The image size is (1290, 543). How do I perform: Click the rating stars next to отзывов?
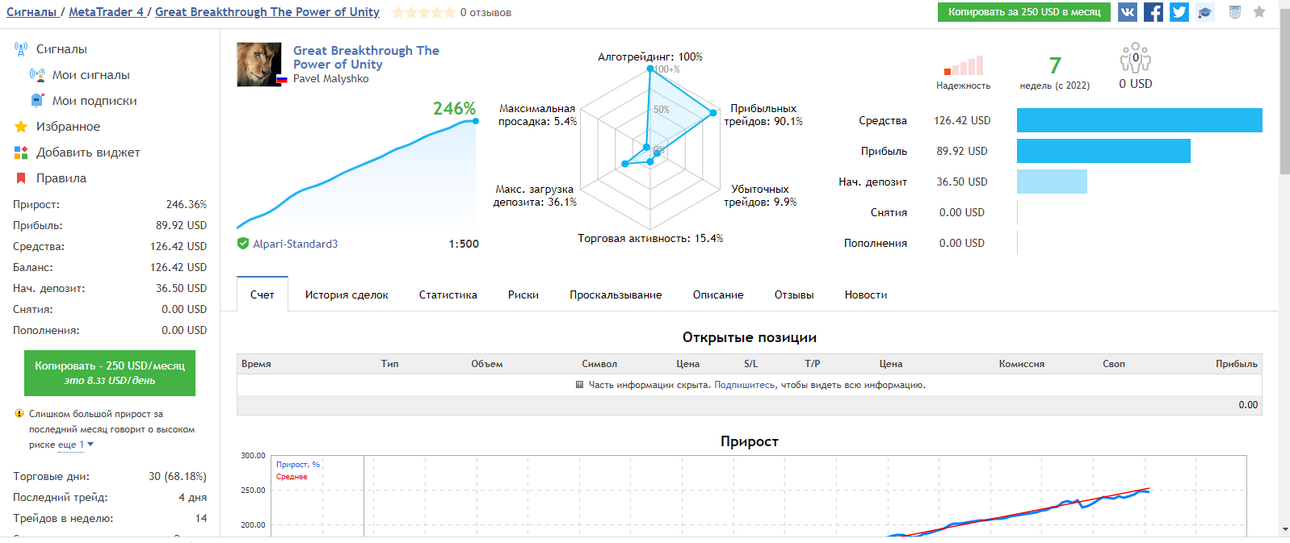tap(422, 13)
